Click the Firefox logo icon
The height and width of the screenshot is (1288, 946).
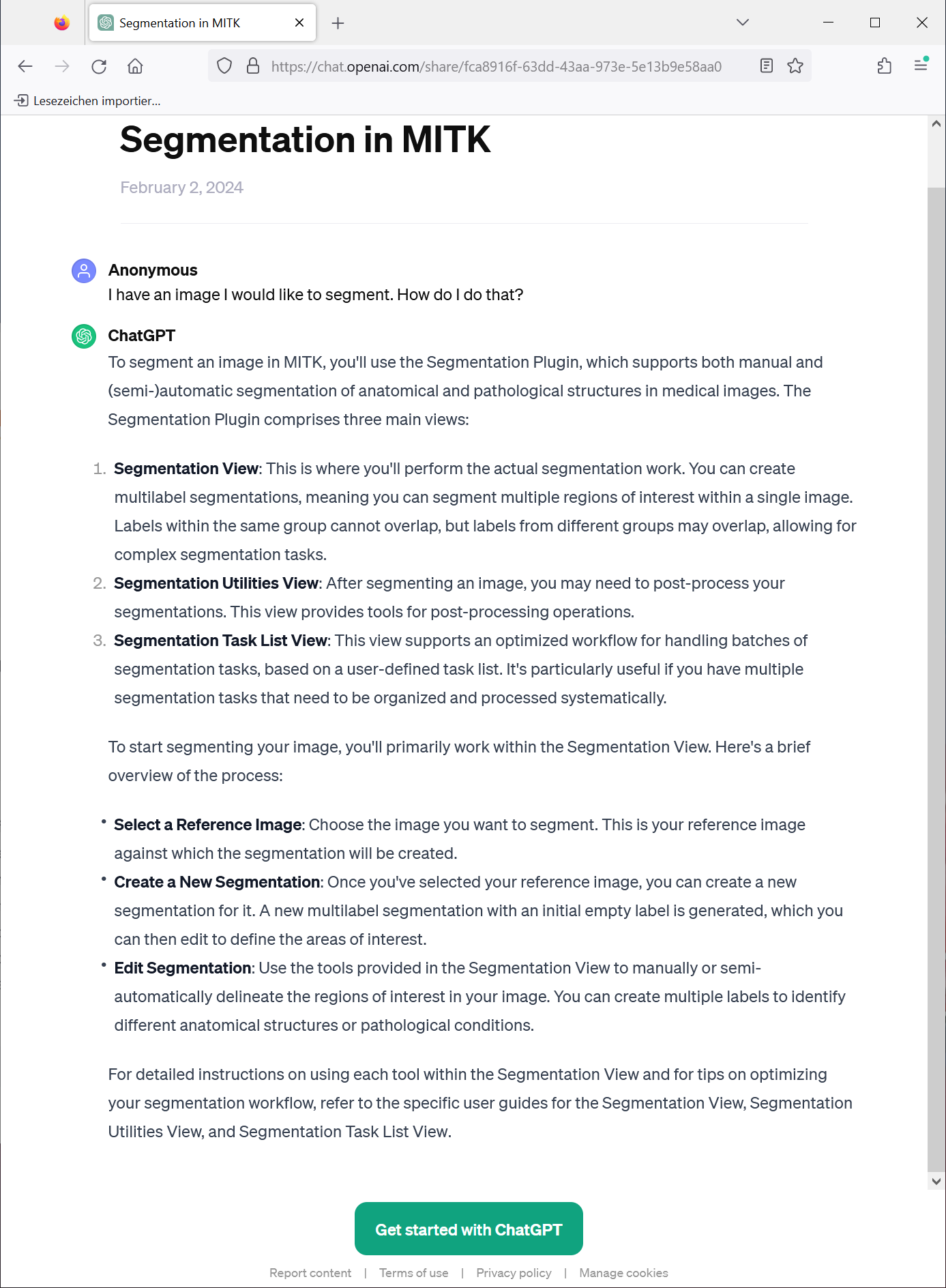click(x=62, y=23)
